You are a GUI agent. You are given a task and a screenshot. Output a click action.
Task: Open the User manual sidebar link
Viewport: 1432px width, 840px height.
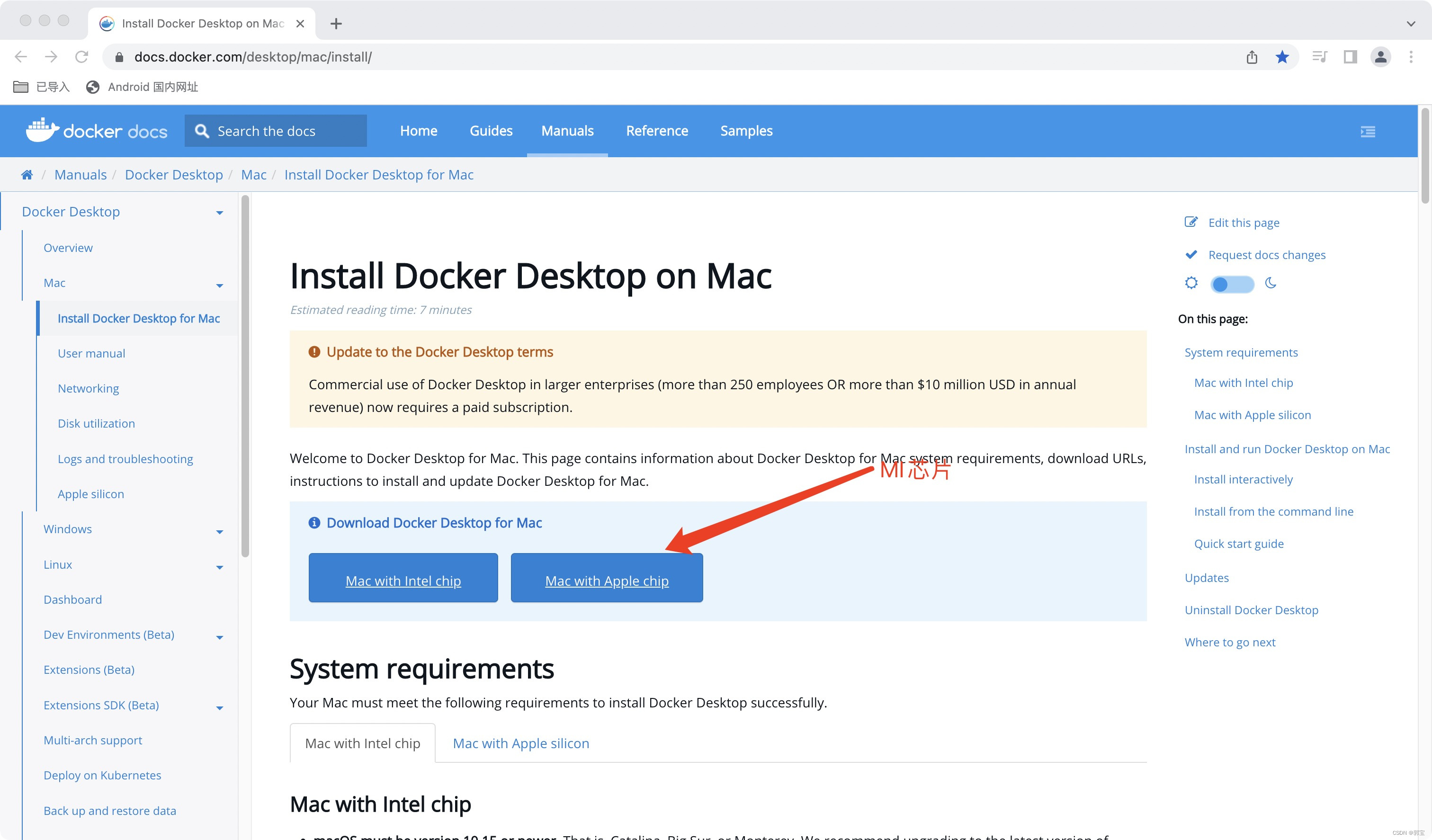[91, 354]
